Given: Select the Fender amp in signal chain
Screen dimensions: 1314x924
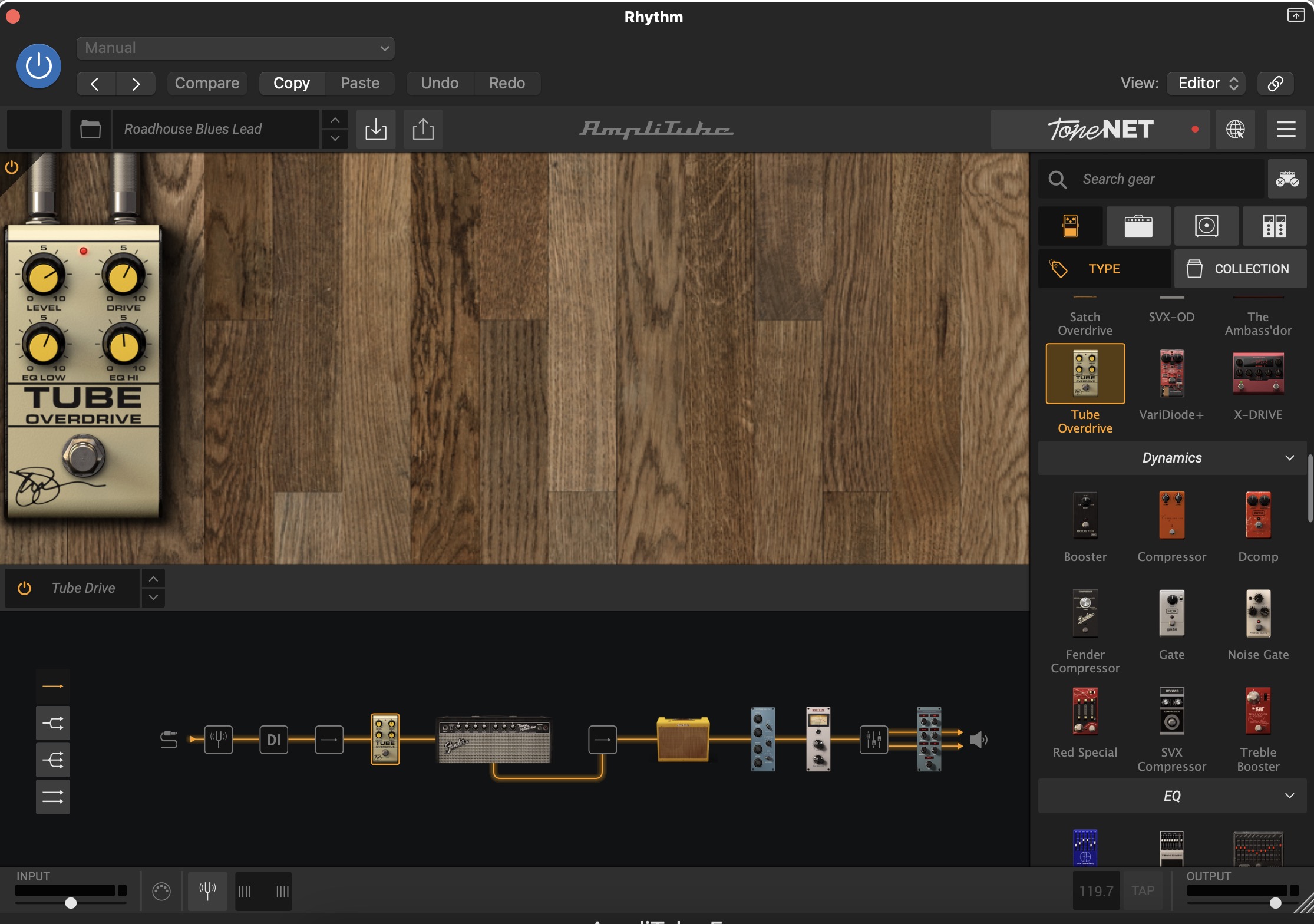Looking at the screenshot, I should pos(494,740).
